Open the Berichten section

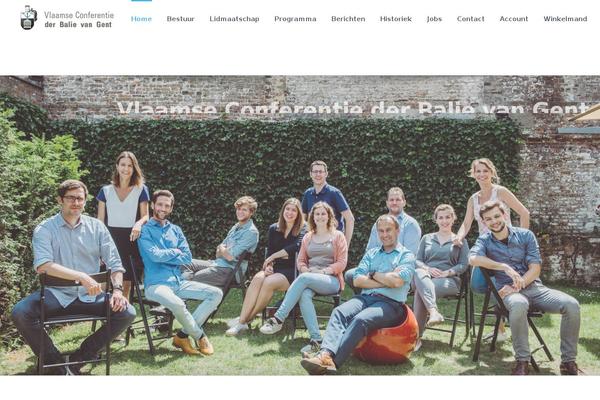[x=348, y=19]
